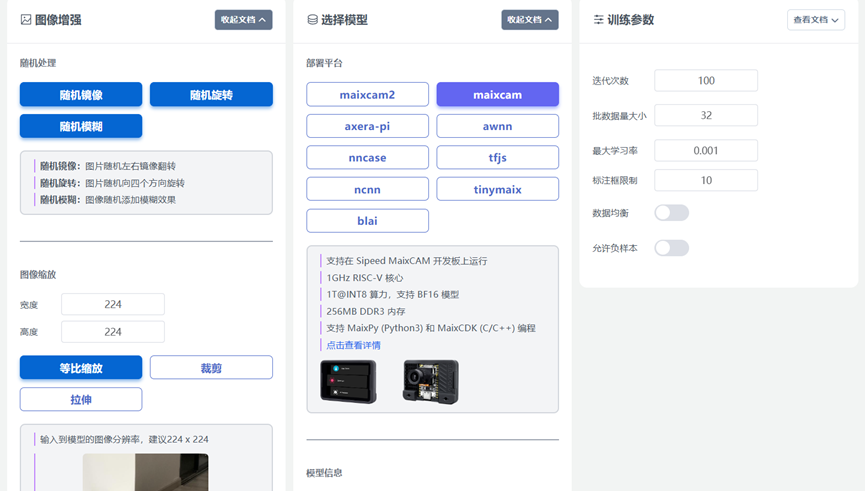Click the 模型信息 section heading
865x491 pixels.
click(324, 473)
